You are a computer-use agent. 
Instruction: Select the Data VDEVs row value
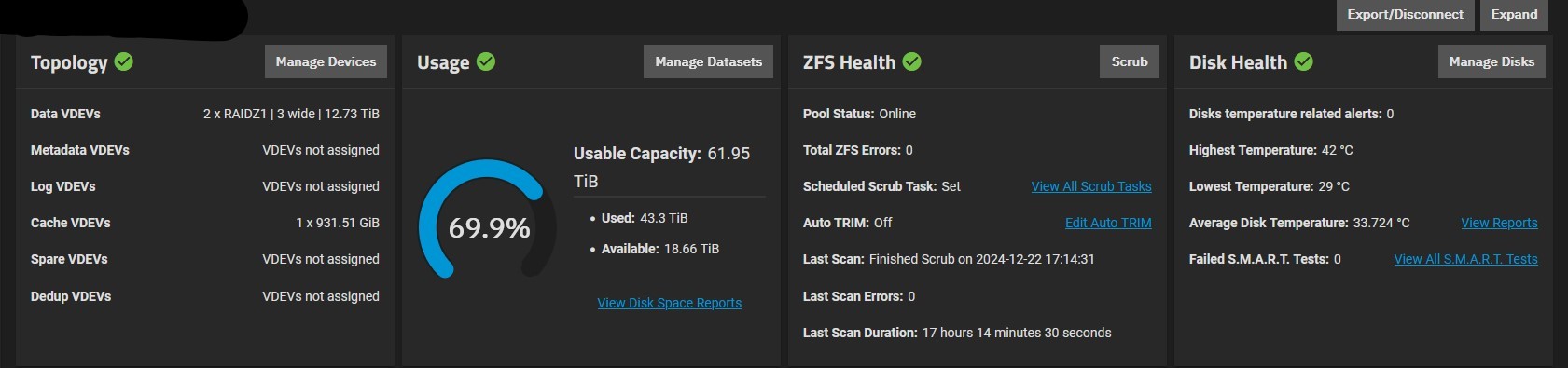click(x=291, y=114)
